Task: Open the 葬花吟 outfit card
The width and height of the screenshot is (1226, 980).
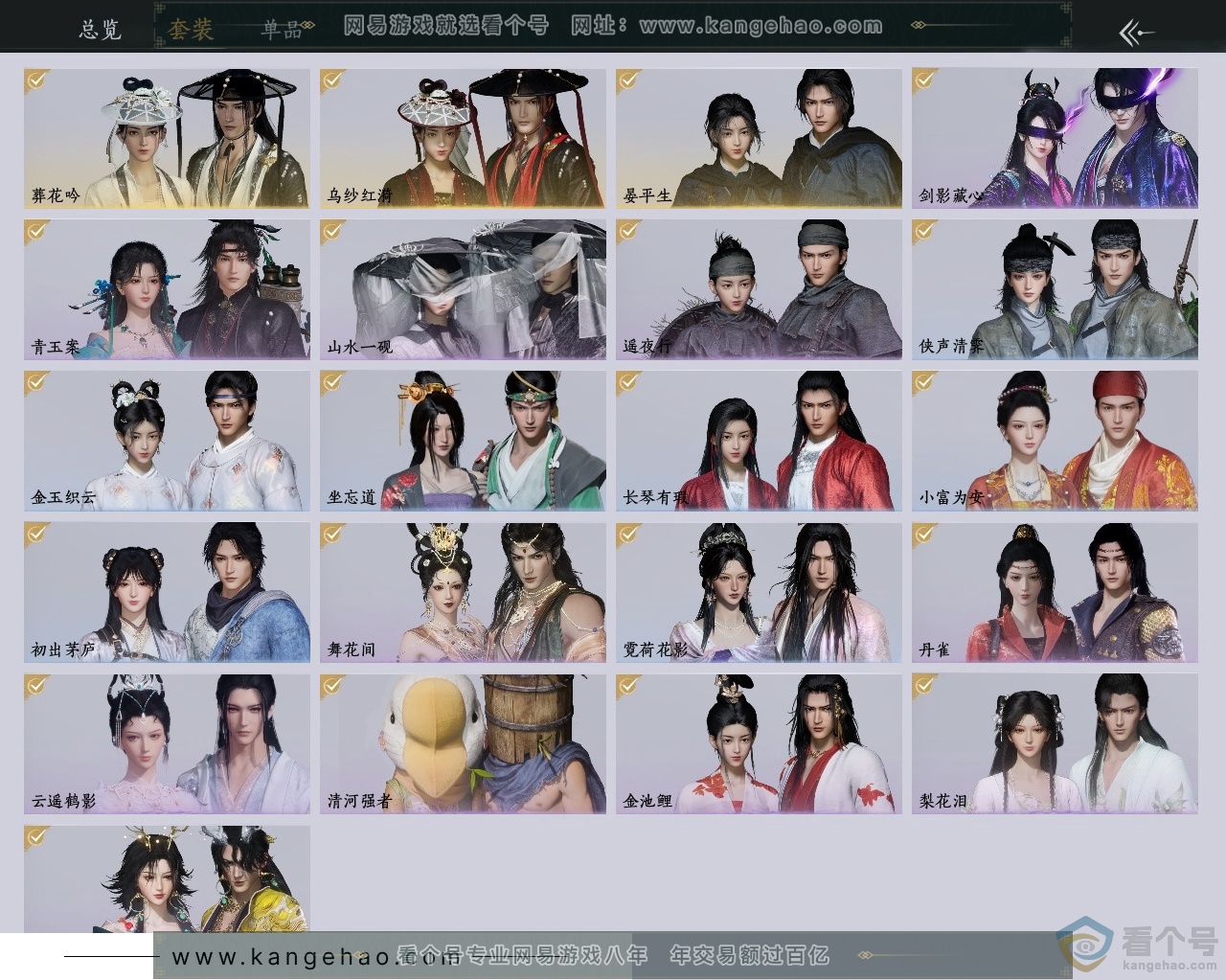Action: click(167, 139)
